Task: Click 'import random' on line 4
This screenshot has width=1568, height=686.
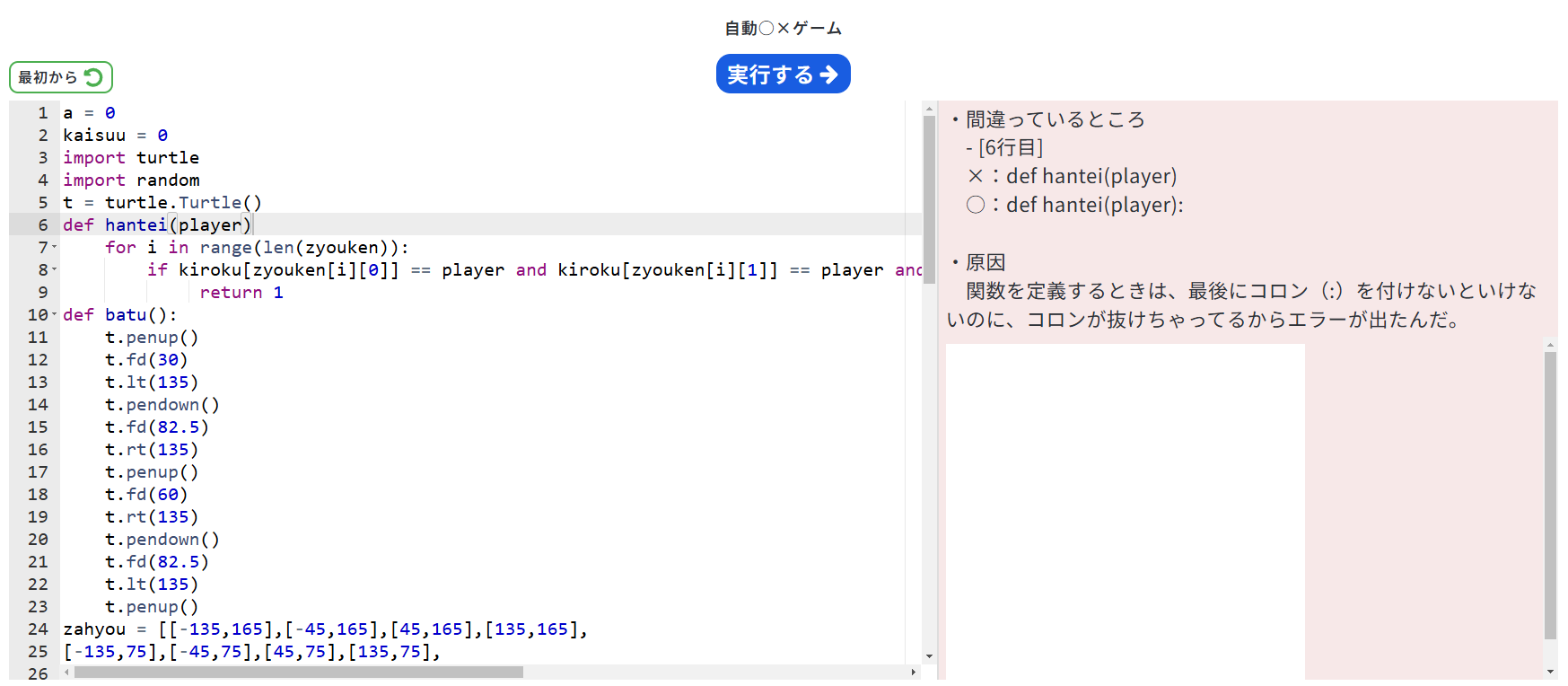Action: tap(131, 180)
